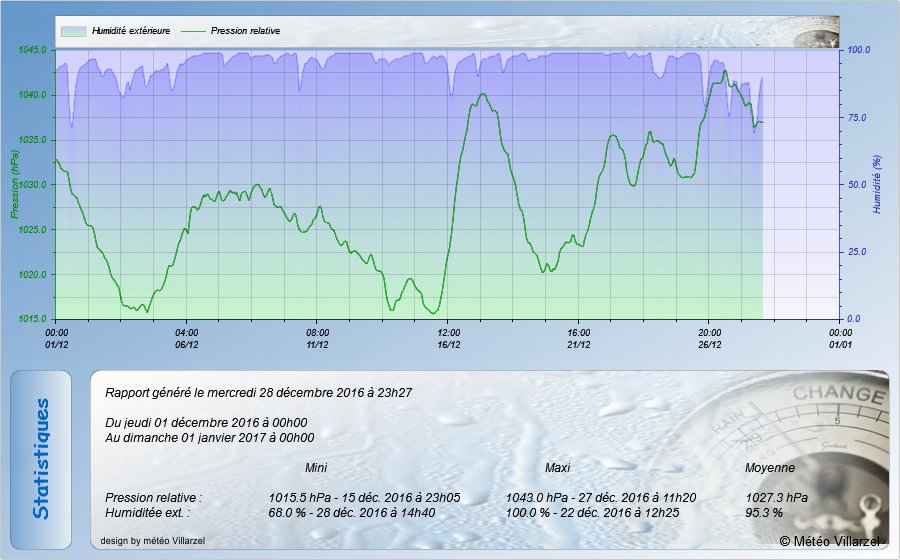Click the Maxi column header
Viewport: 900px width, 560px height.
[557, 467]
